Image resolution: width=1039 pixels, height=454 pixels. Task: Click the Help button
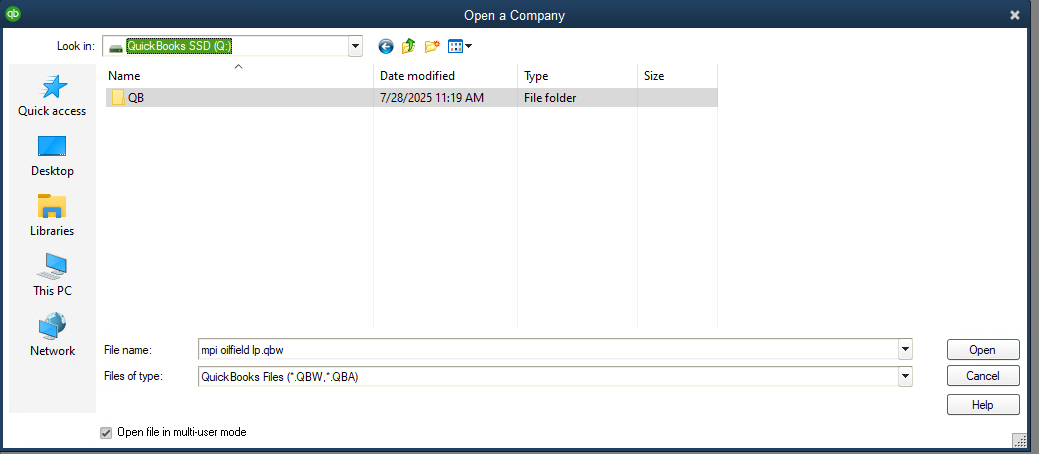(983, 404)
